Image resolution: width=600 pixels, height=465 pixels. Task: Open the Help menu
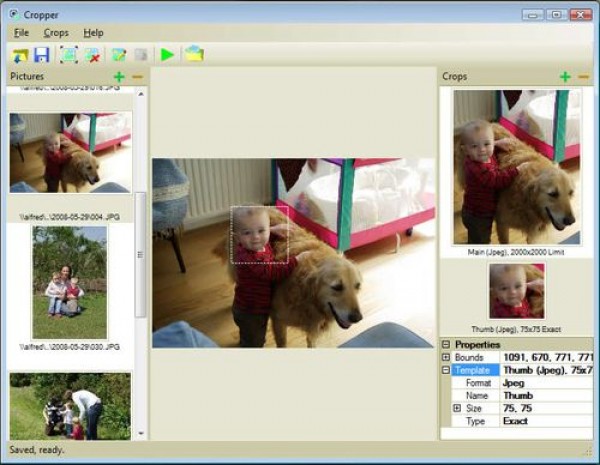point(93,33)
